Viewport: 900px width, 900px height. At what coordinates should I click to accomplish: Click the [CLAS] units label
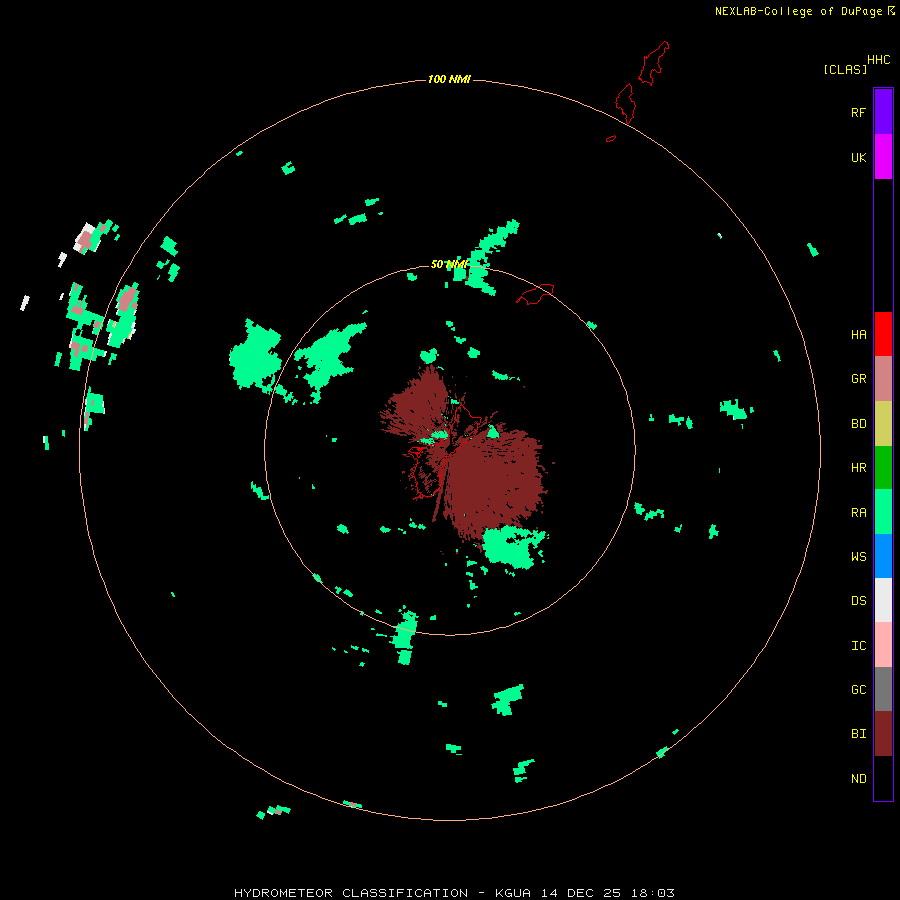click(x=845, y=69)
